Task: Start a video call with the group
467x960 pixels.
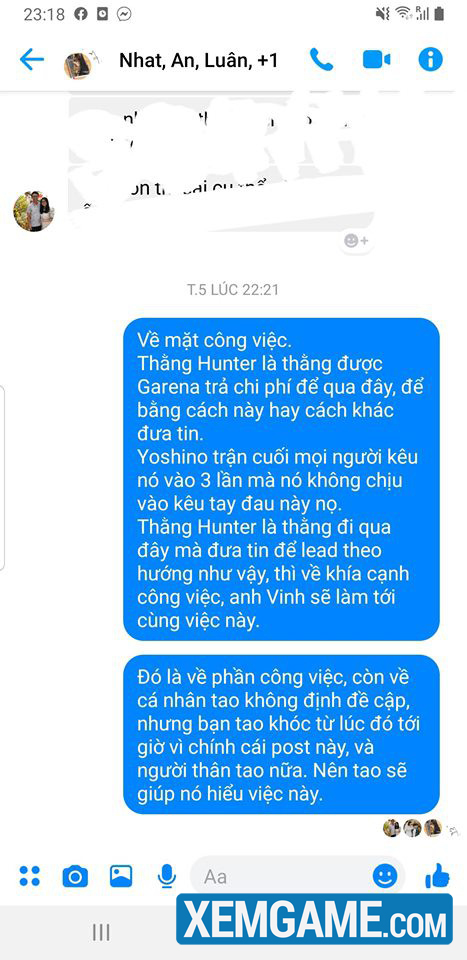Action: [x=376, y=60]
